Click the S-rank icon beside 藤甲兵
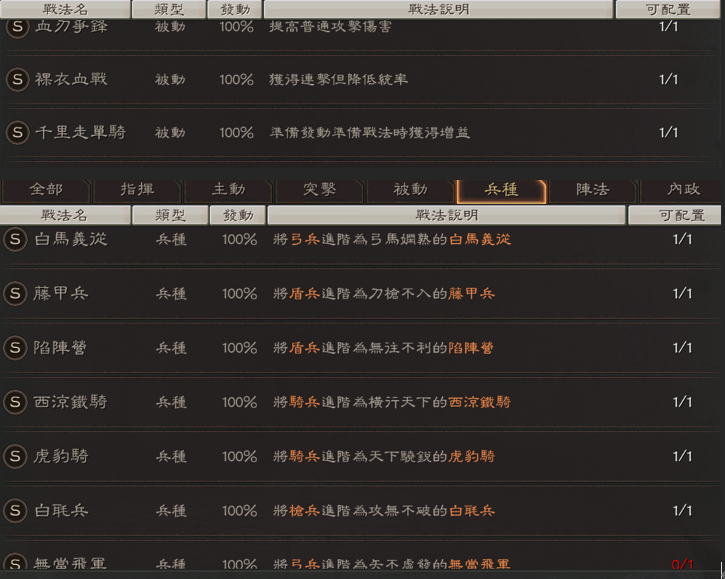The width and height of the screenshot is (725, 579). (x=16, y=293)
